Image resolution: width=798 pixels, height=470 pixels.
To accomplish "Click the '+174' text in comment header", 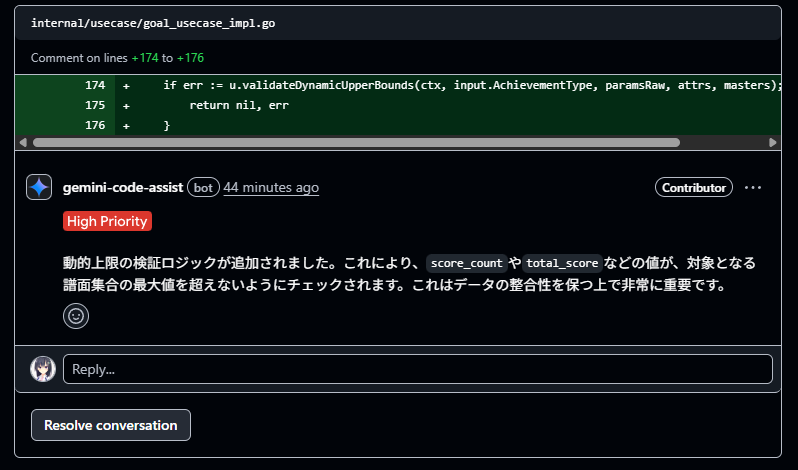I will click(145, 58).
